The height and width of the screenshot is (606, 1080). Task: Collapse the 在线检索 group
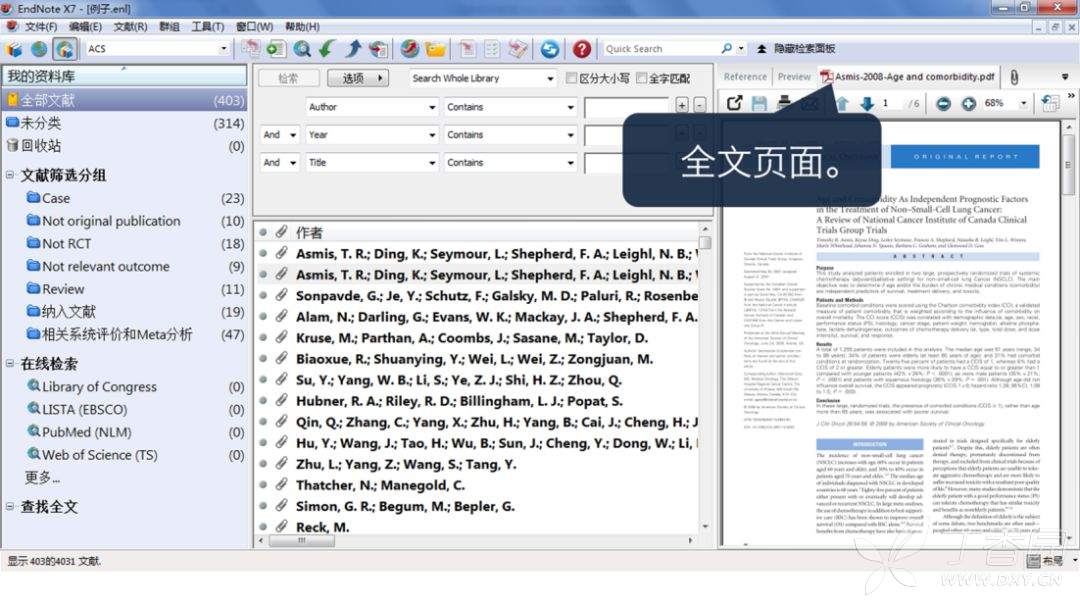(10, 363)
